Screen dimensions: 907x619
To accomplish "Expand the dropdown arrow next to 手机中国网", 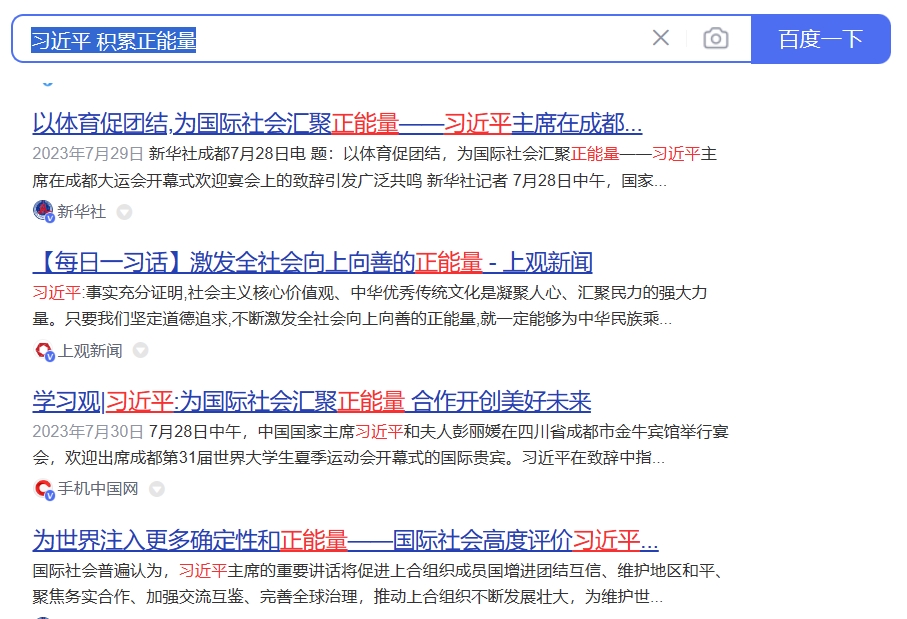I will pos(157,489).
